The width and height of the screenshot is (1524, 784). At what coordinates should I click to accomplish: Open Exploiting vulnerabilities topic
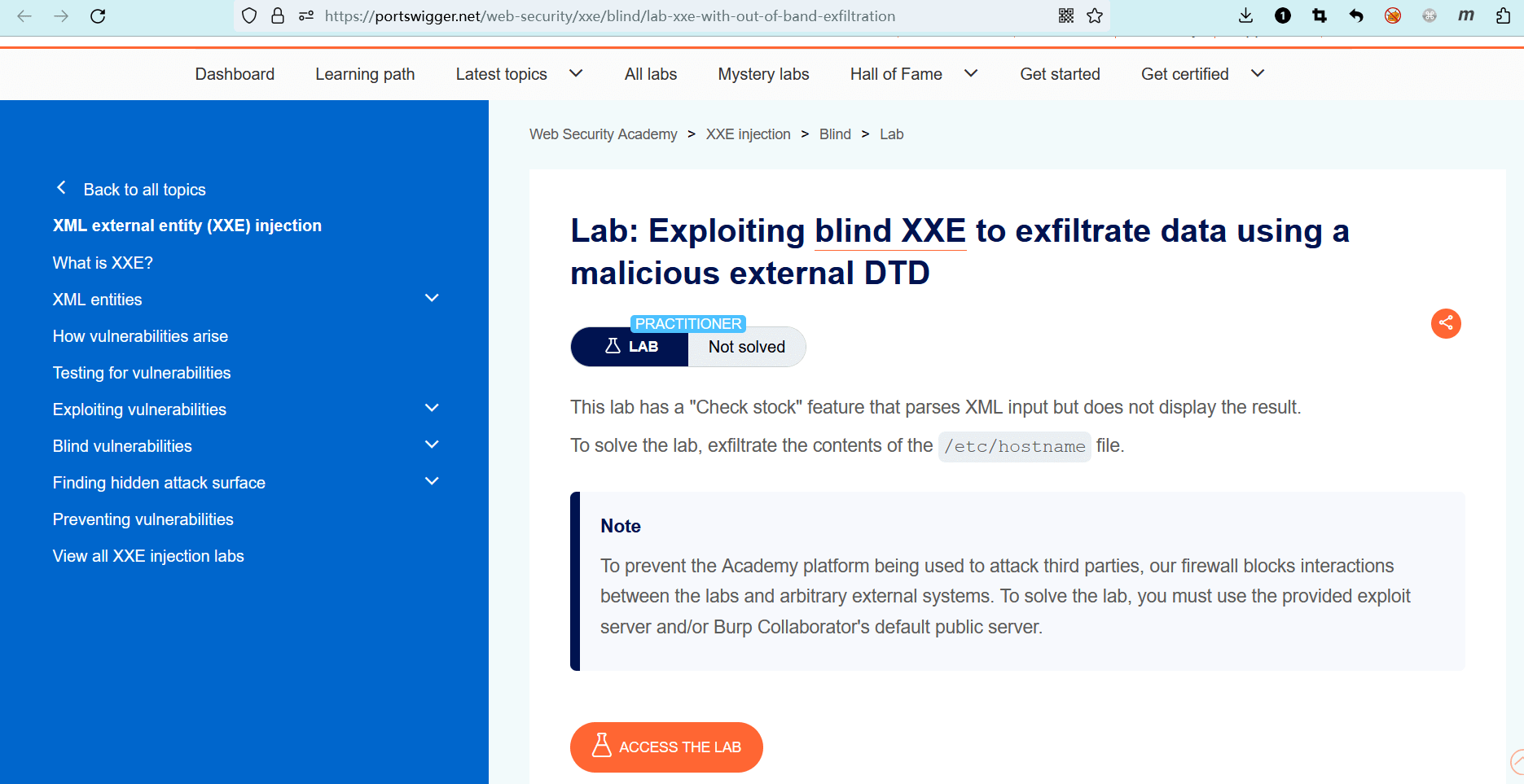(139, 410)
